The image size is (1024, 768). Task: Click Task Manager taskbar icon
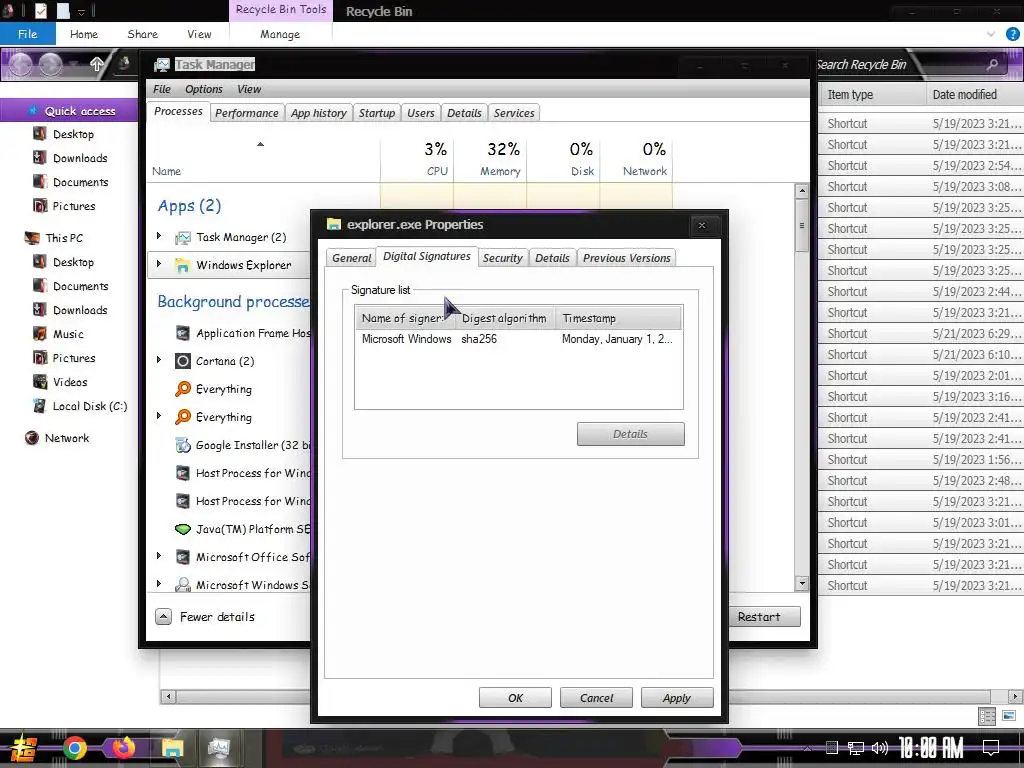(219, 748)
